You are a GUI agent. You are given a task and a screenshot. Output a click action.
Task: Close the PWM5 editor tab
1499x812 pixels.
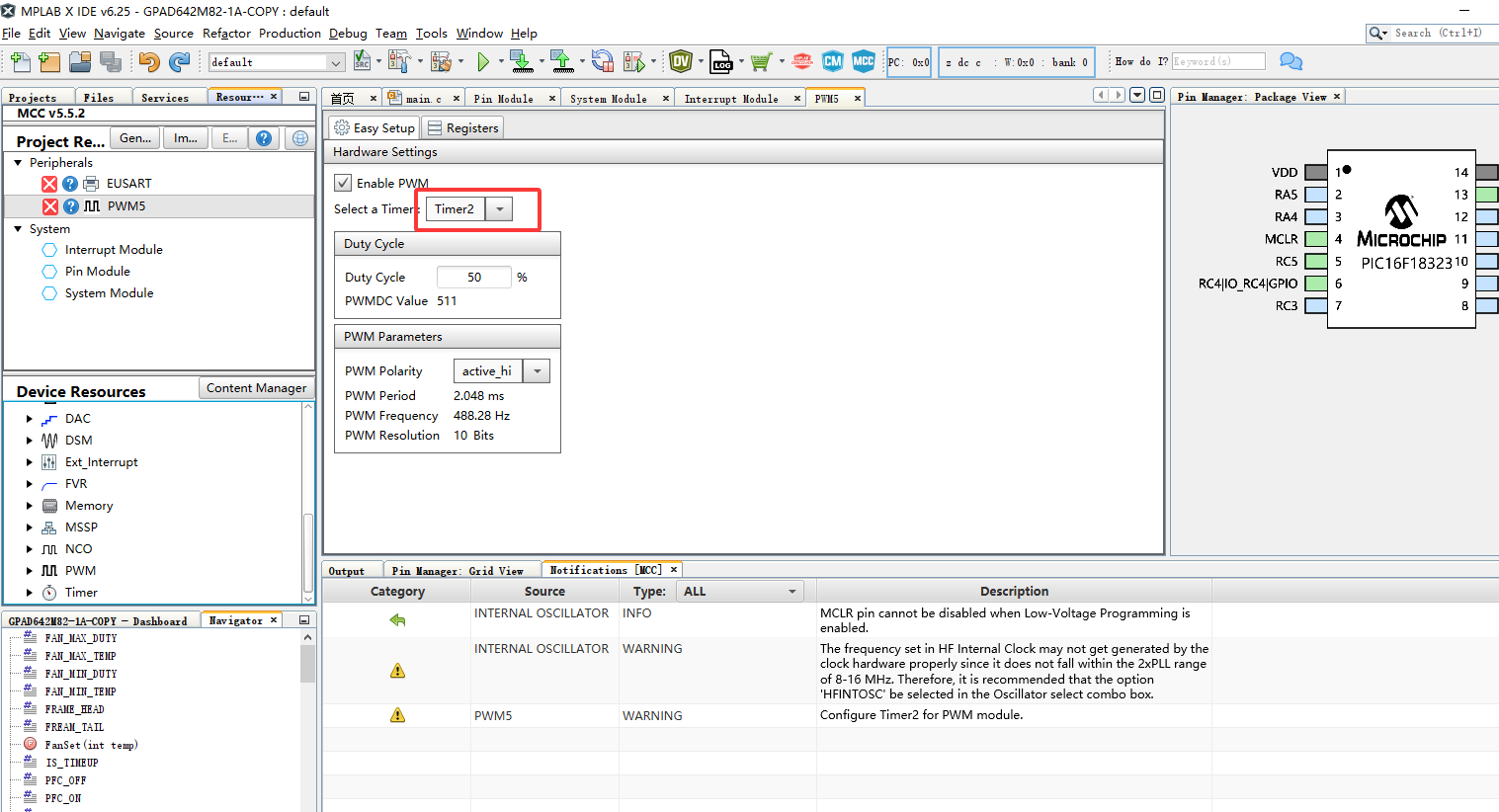coord(857,99)
